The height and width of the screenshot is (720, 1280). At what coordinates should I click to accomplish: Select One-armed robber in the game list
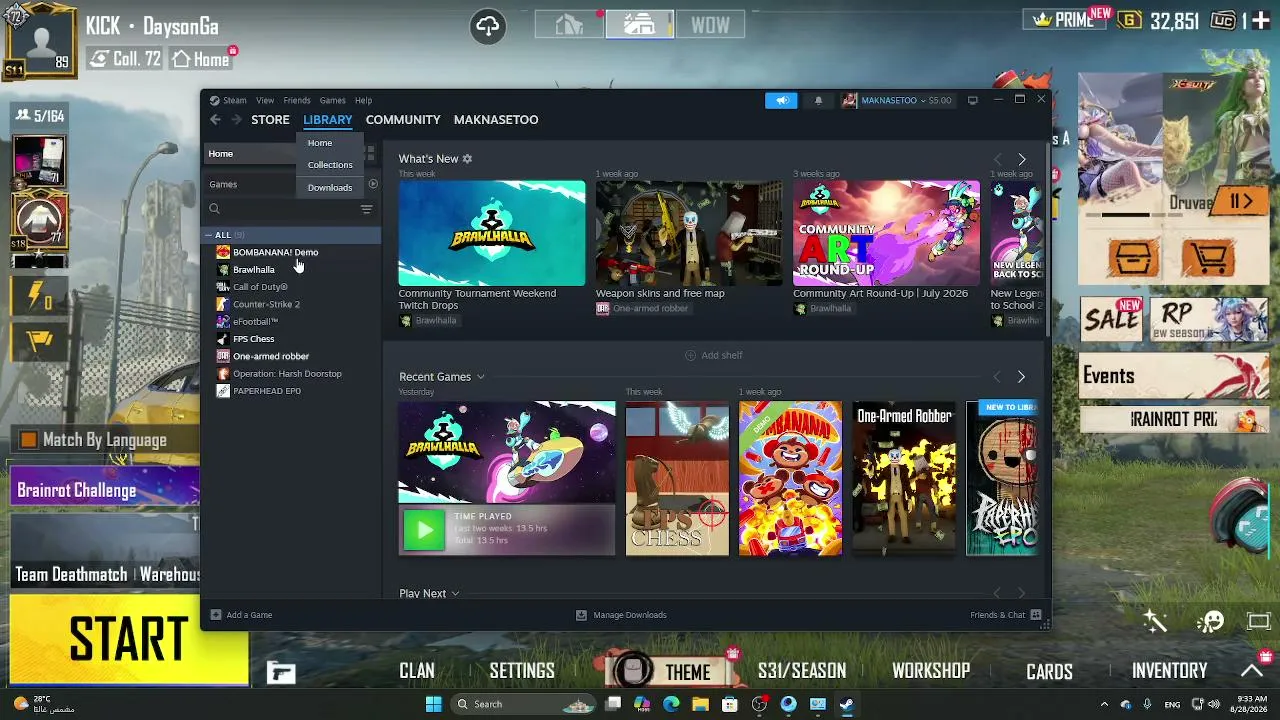[x=271, y=356]
